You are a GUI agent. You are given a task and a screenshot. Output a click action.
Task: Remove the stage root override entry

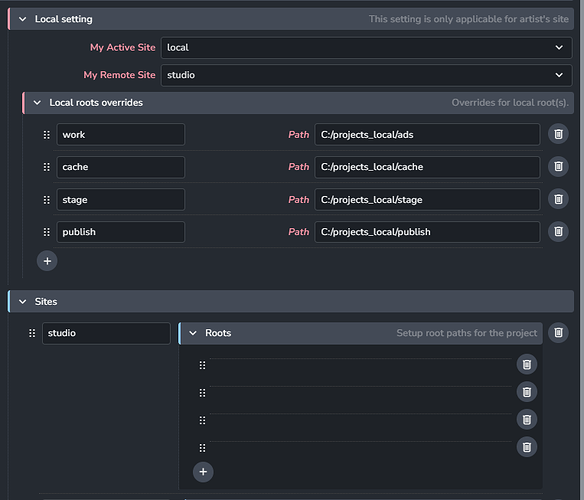(558, 199)
